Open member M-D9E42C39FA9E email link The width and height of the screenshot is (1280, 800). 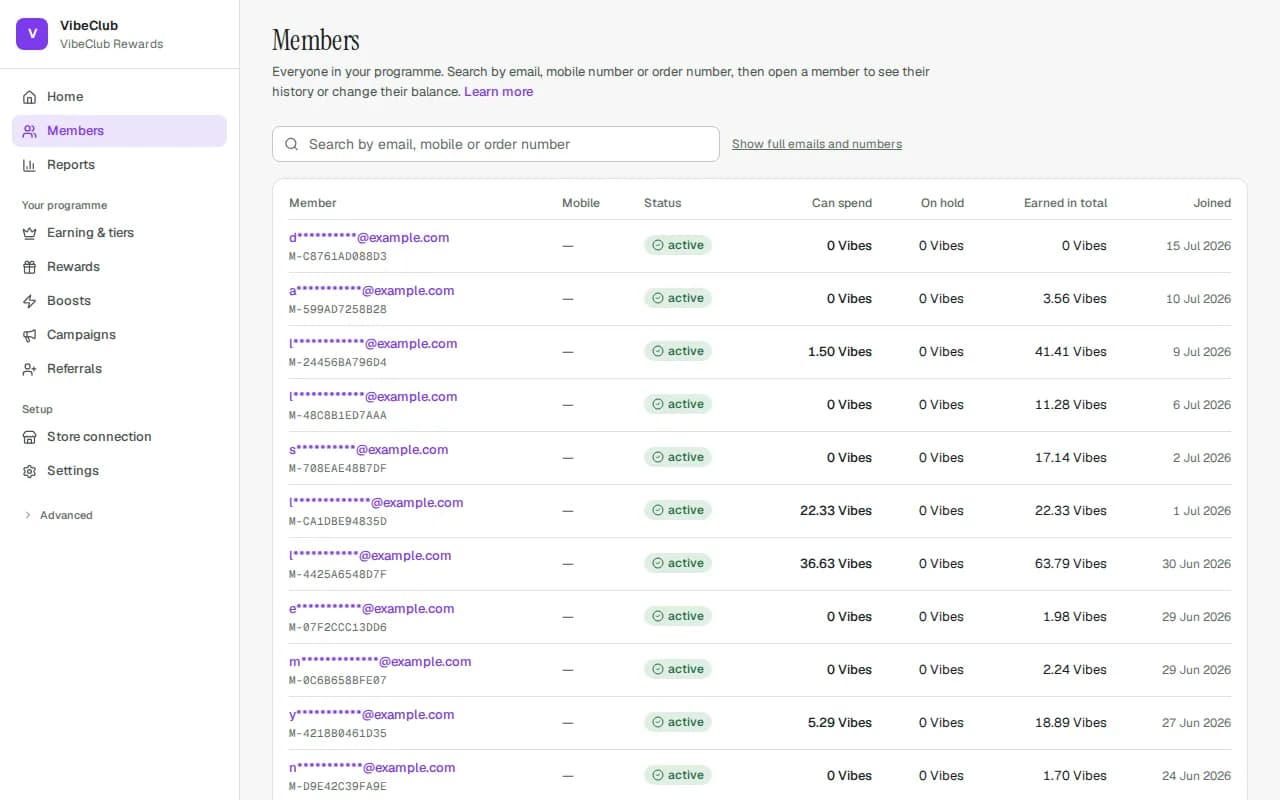pyautogui.click(x=372, y=768)
